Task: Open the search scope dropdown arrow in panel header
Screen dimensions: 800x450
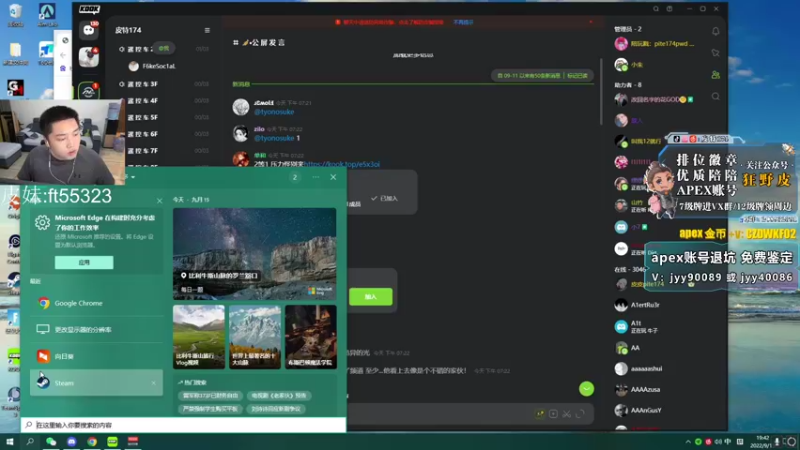Action: pos(133,177)
